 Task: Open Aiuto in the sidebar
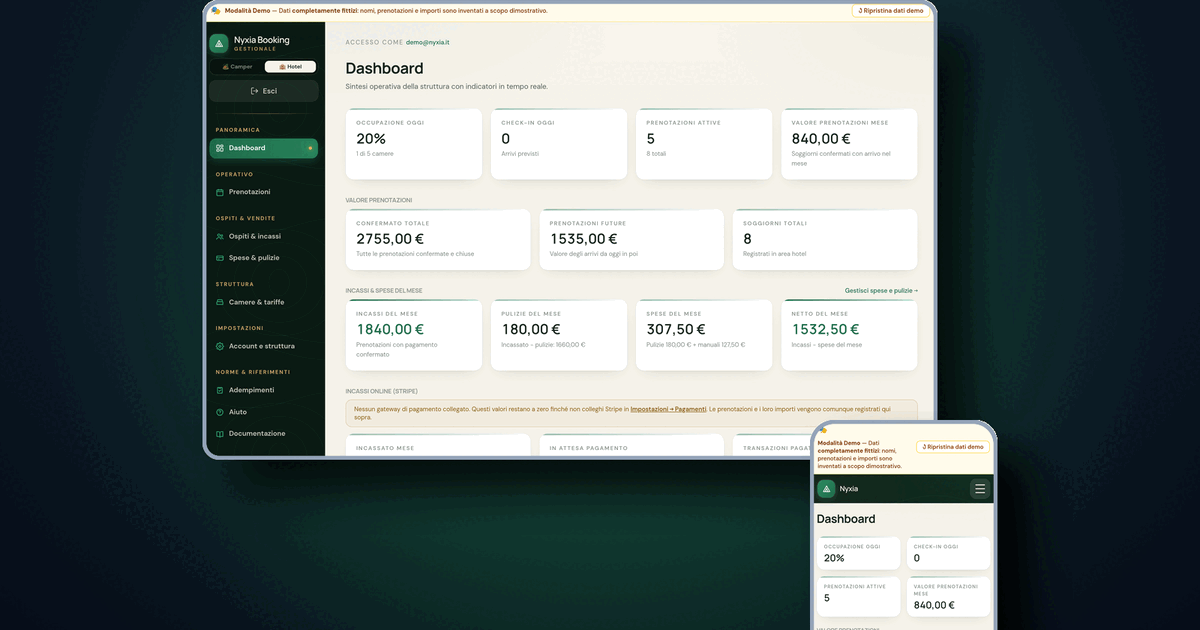[264, 412]
